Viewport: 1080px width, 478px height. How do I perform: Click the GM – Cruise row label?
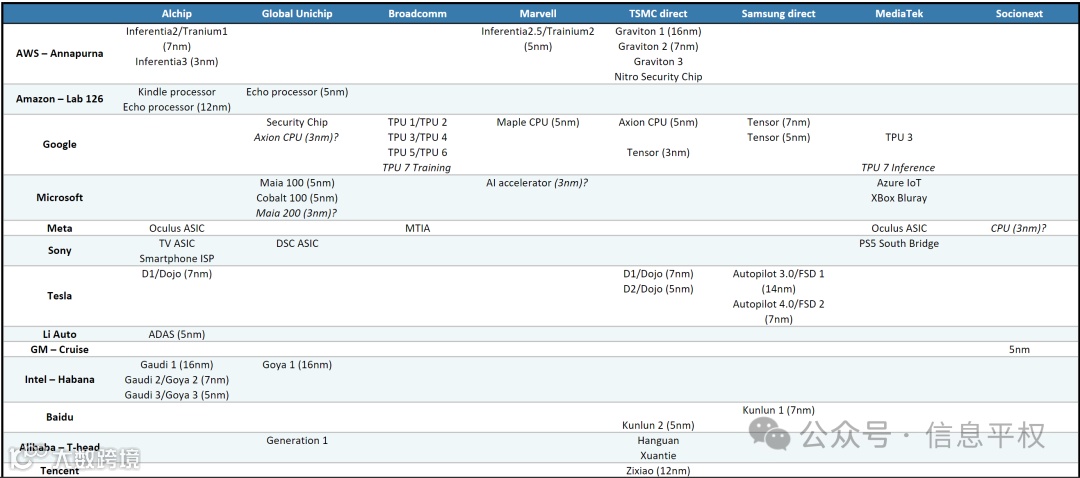coord(60,349)
